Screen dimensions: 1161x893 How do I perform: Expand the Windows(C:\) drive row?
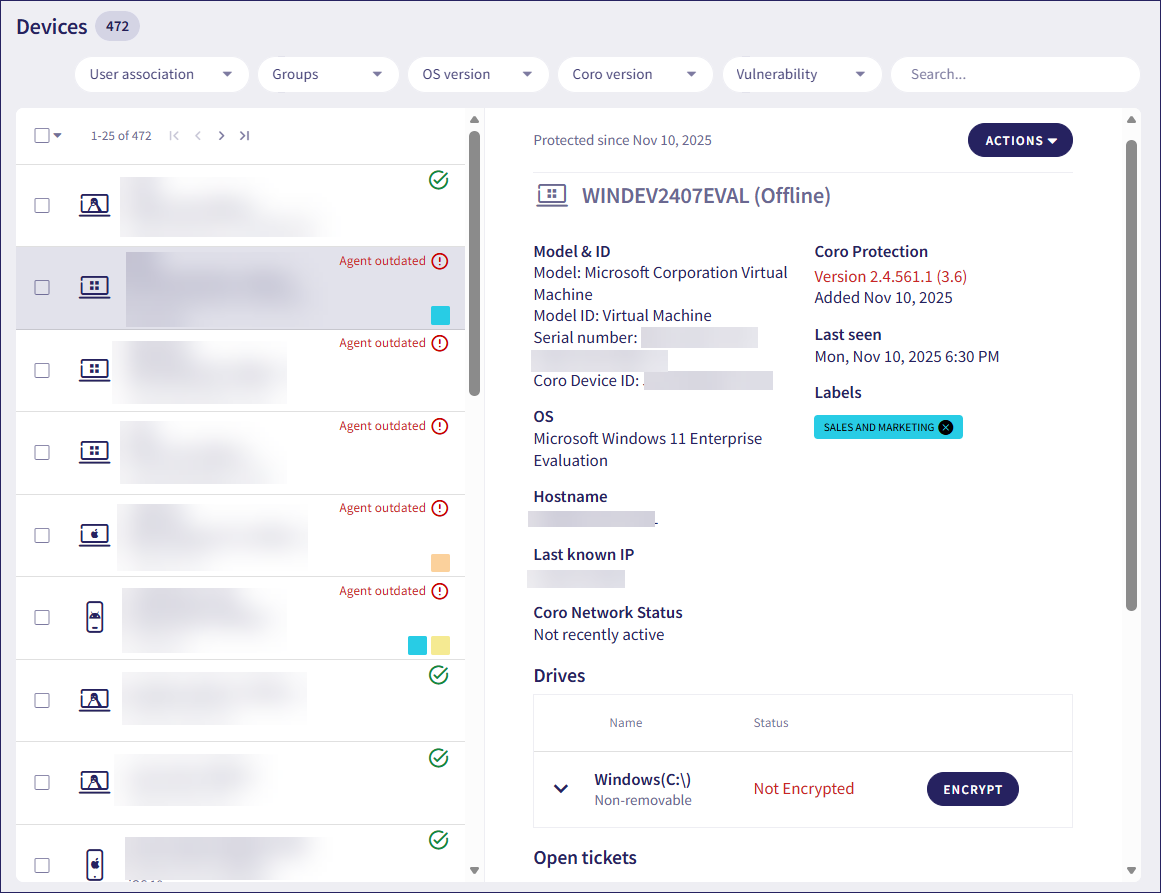(x=561, y=789)
